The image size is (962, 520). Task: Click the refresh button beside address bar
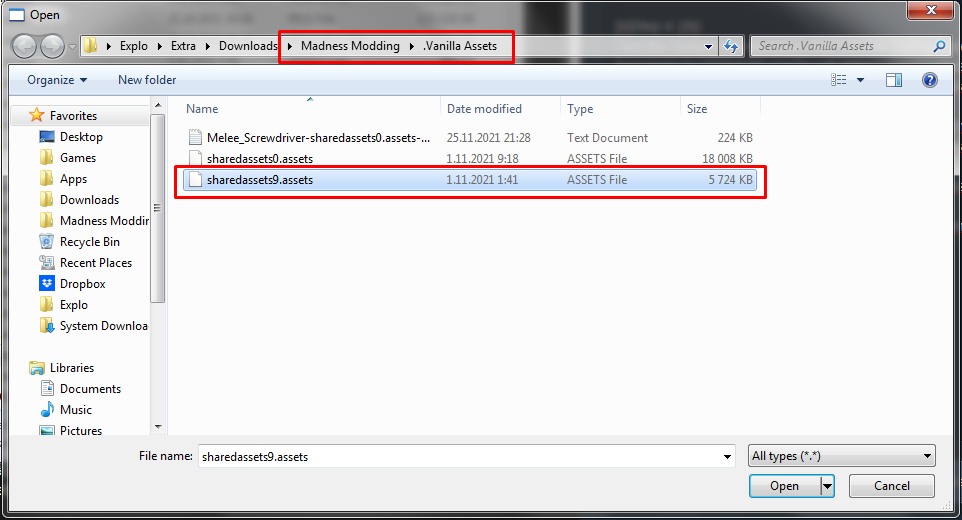coord(731,46)
